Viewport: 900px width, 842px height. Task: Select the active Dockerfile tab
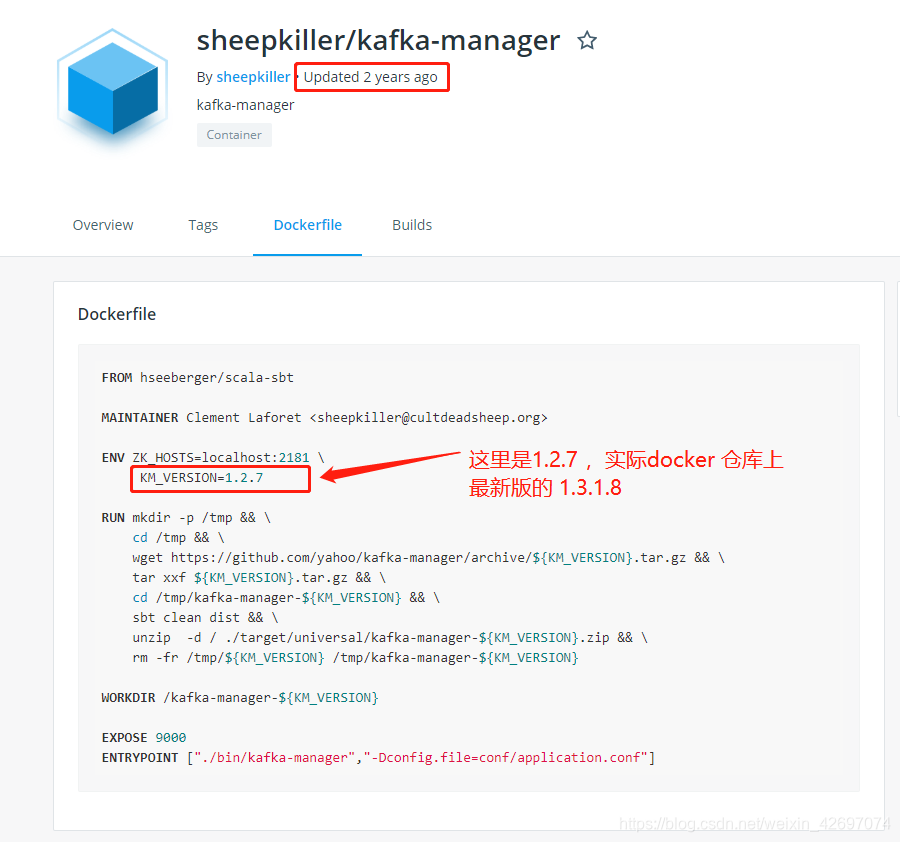click(307, 224)
